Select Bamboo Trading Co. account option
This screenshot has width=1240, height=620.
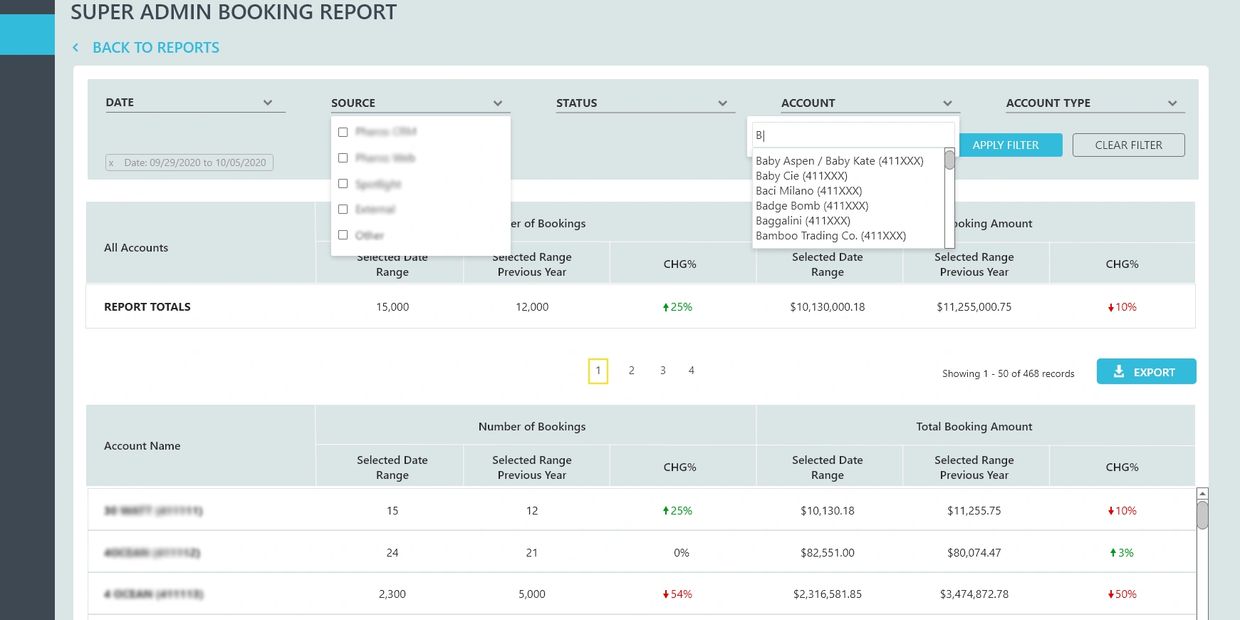(x=830, y=236)
